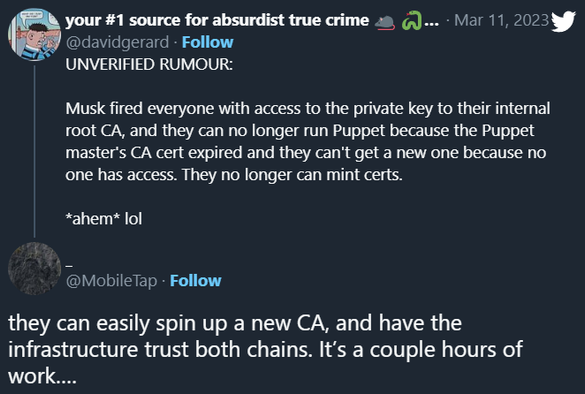Click the rat emoji in display name
The width and height of the screenshot is (585, 394).
coord(385,22)
